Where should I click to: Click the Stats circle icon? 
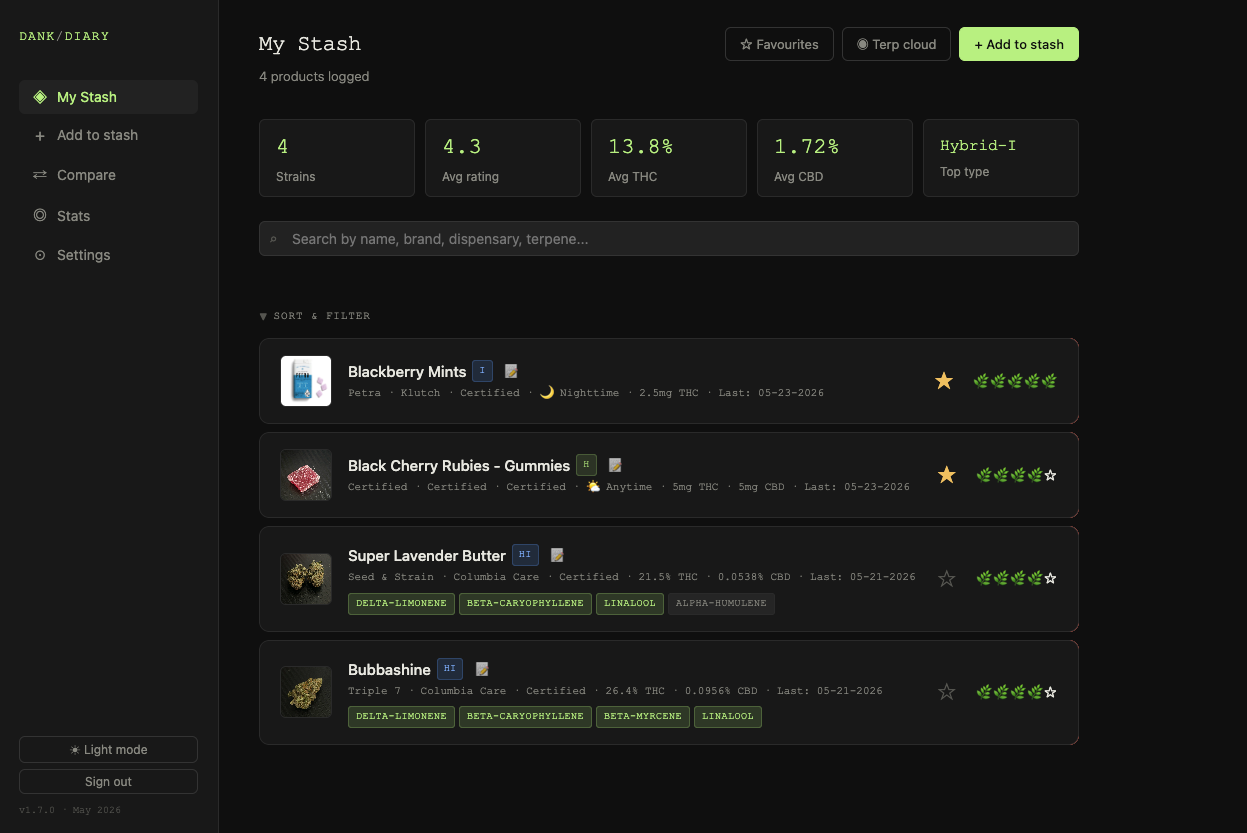point(40,215)
